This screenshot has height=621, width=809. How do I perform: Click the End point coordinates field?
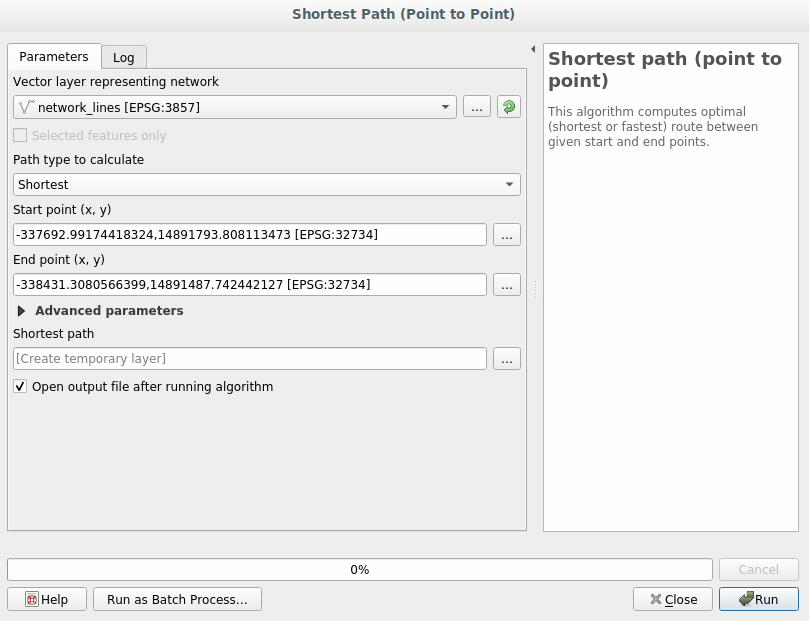tap(250, 285)
